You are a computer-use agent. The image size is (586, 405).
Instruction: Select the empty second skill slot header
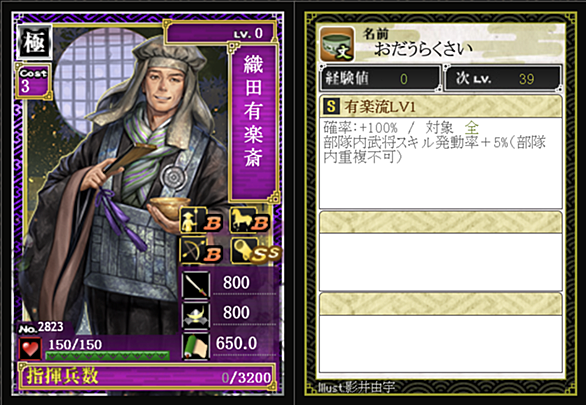pos(441,222)
